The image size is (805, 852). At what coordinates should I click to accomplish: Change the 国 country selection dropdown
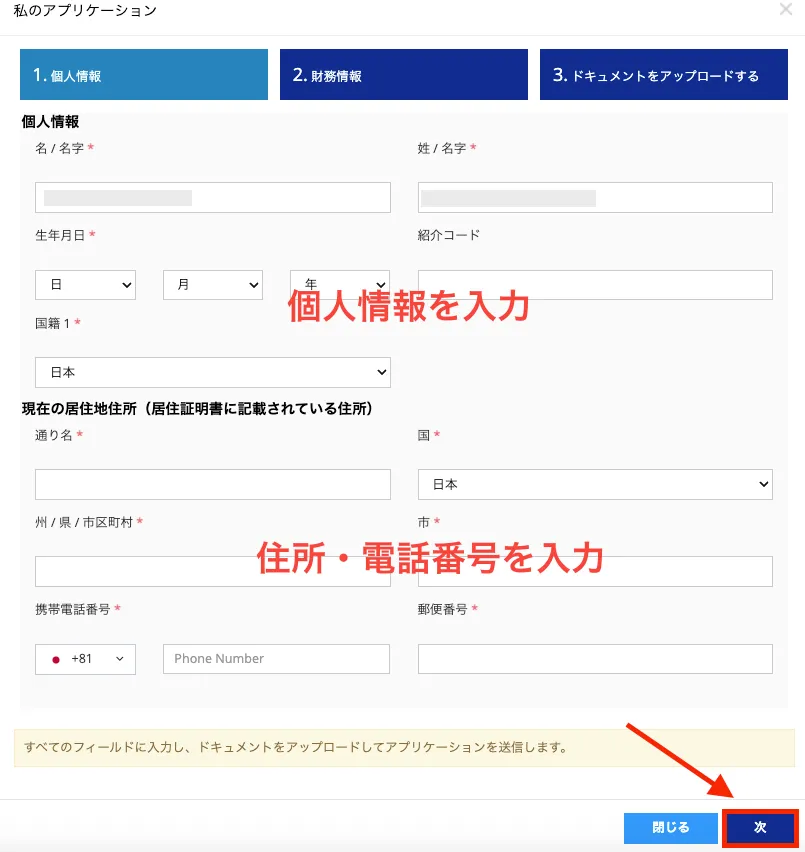click(x=594, y=484)
